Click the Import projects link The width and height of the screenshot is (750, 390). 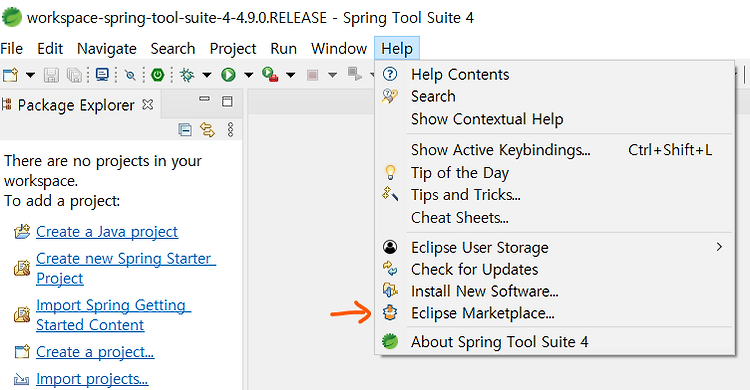click(92, 379)
